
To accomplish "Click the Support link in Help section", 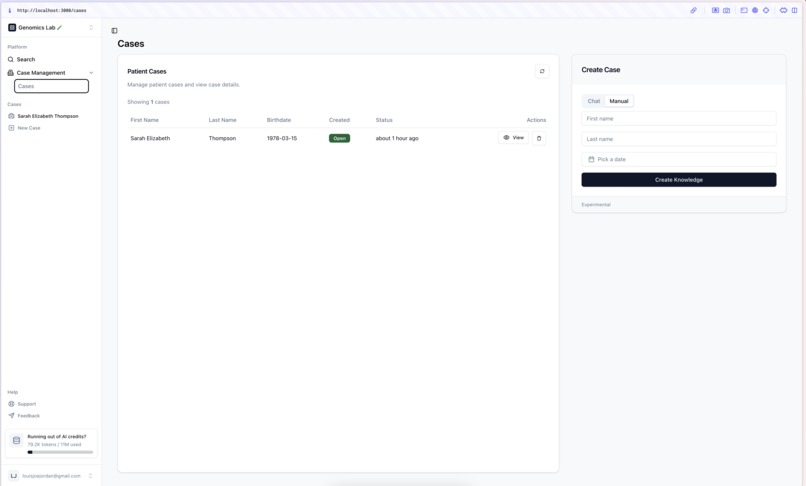I will (x=27, y=404).
